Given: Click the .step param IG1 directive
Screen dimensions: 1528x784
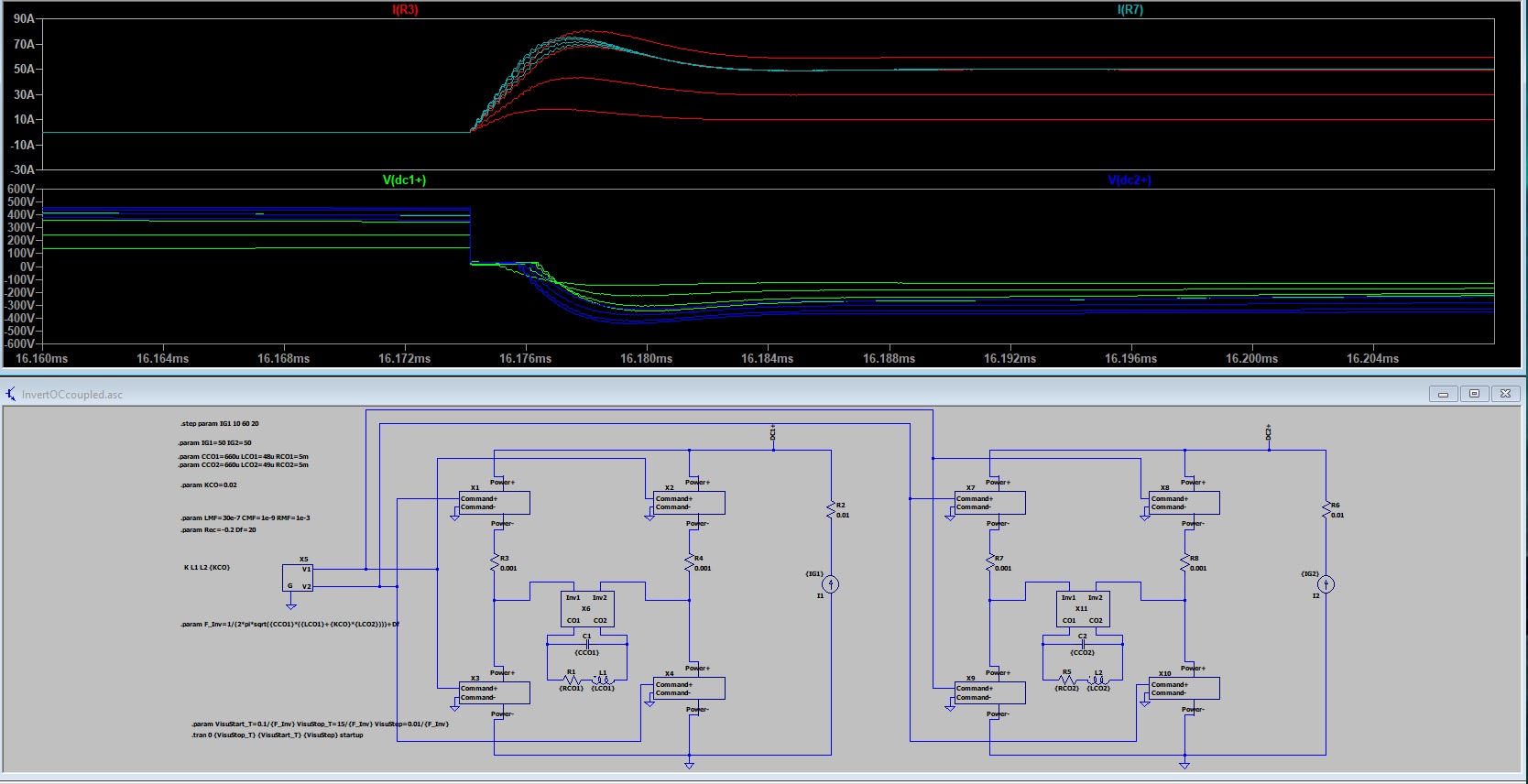Looking at the screenshot, I should pos(220,424).
